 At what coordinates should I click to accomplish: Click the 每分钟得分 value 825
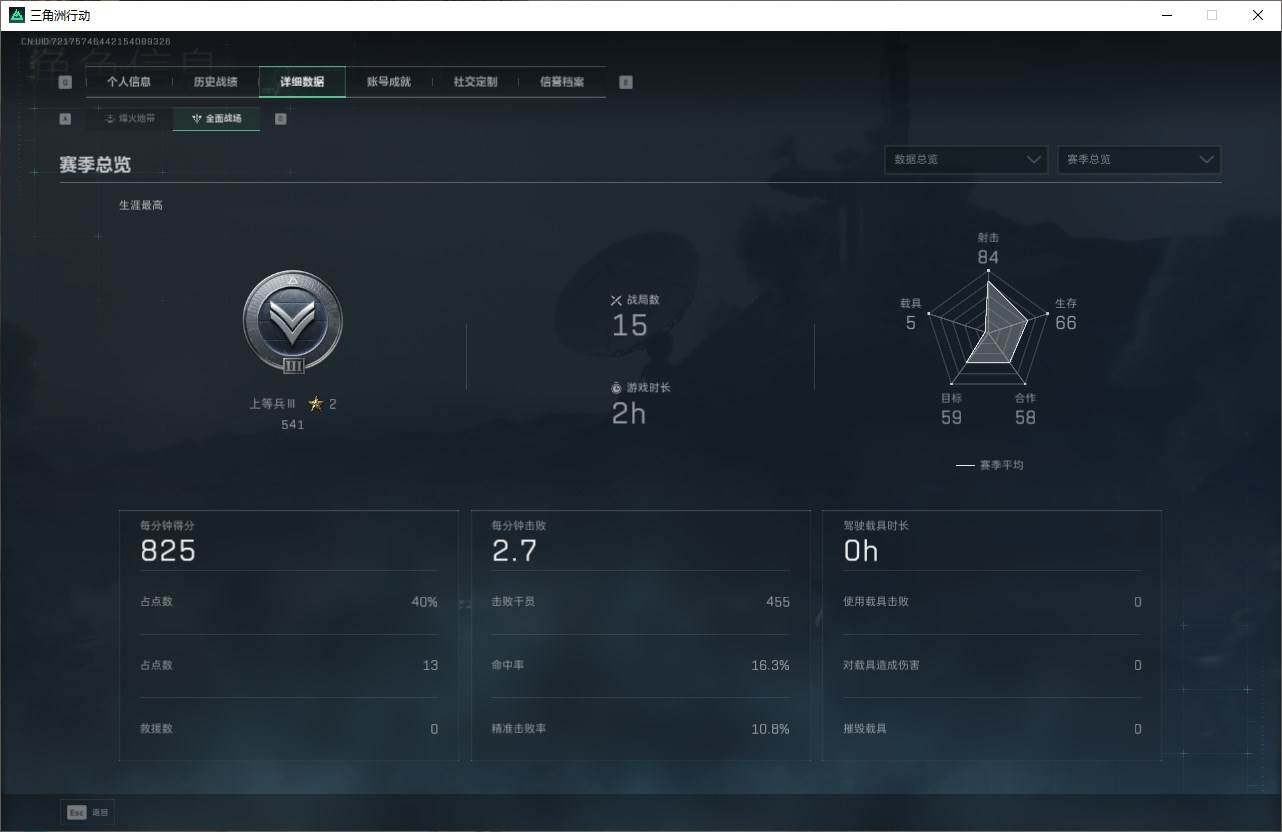(168, 551)
